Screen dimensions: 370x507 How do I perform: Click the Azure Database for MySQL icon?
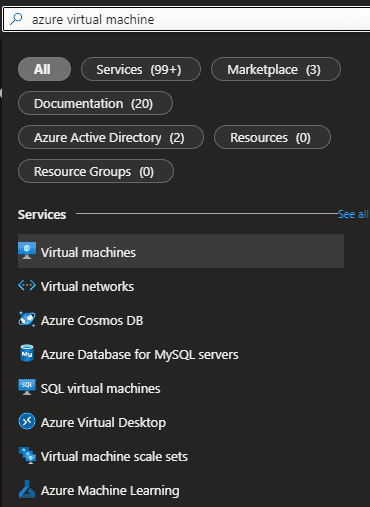click(x=27, y=353)
